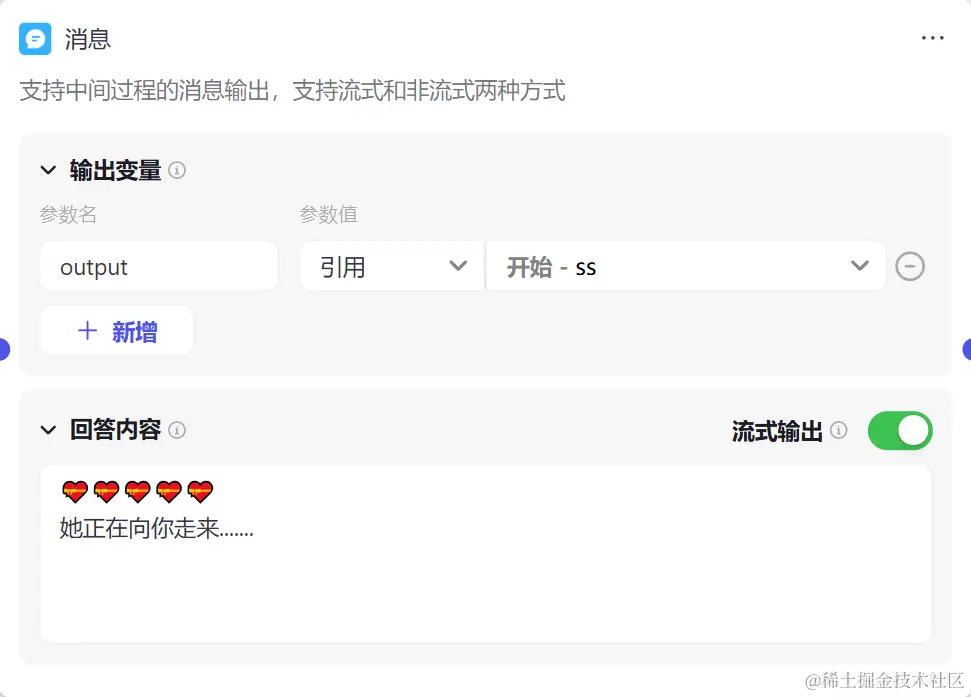Open the three-dot more options menu
Screen dimensions: 971x697
(x=932, y=38)
